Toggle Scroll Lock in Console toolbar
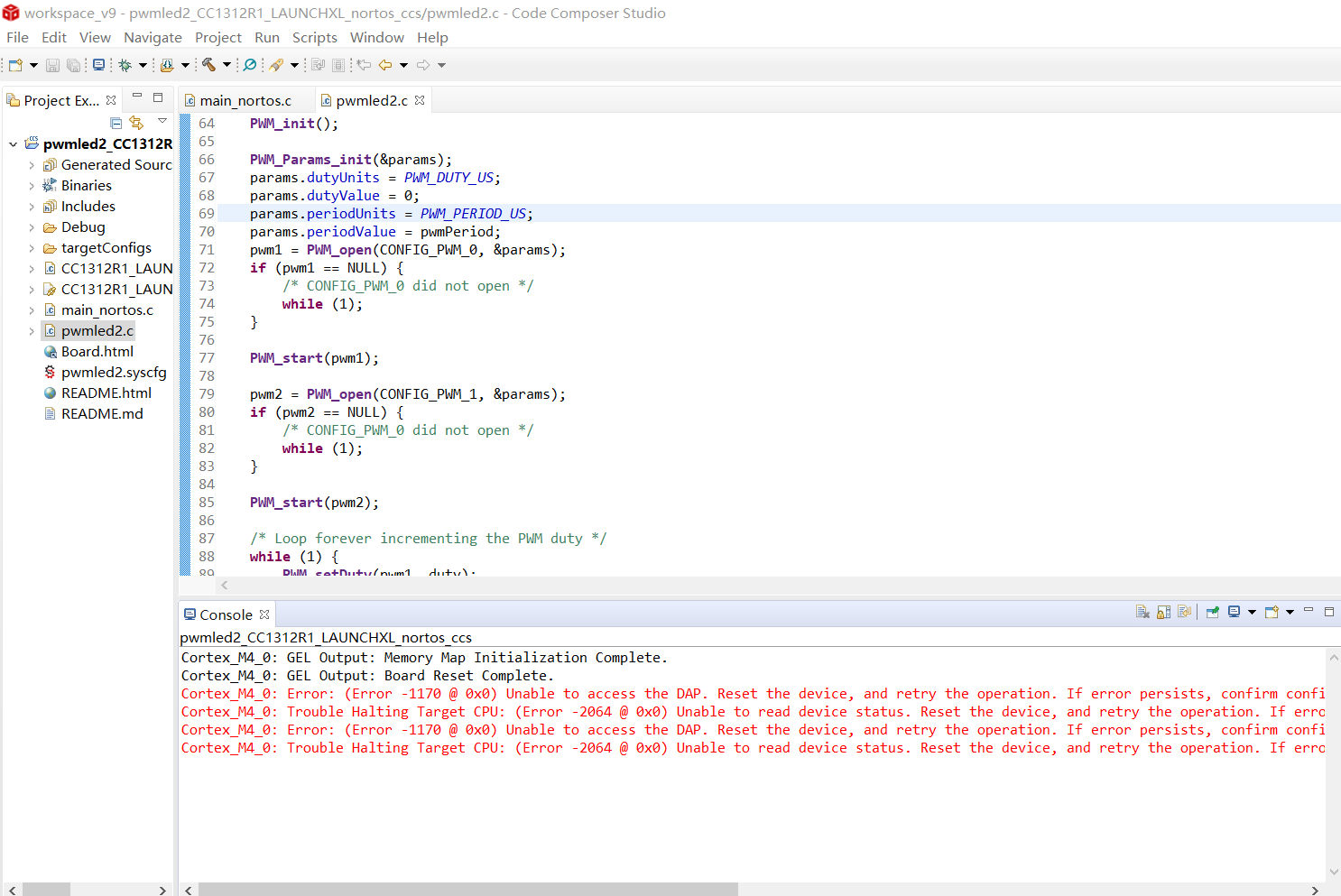 coord(1163,613)
